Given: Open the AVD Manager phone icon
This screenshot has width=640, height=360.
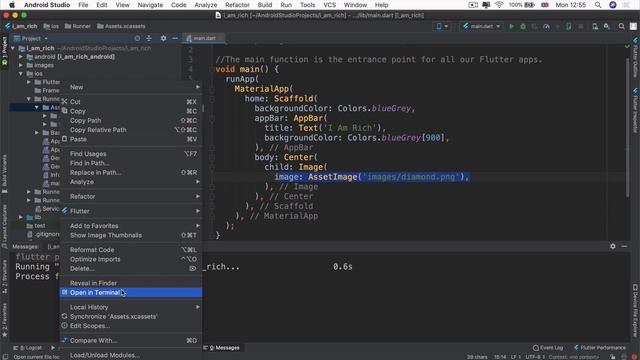Looking at the screenshot, I should pyautogui.click(x=595, y=26).
